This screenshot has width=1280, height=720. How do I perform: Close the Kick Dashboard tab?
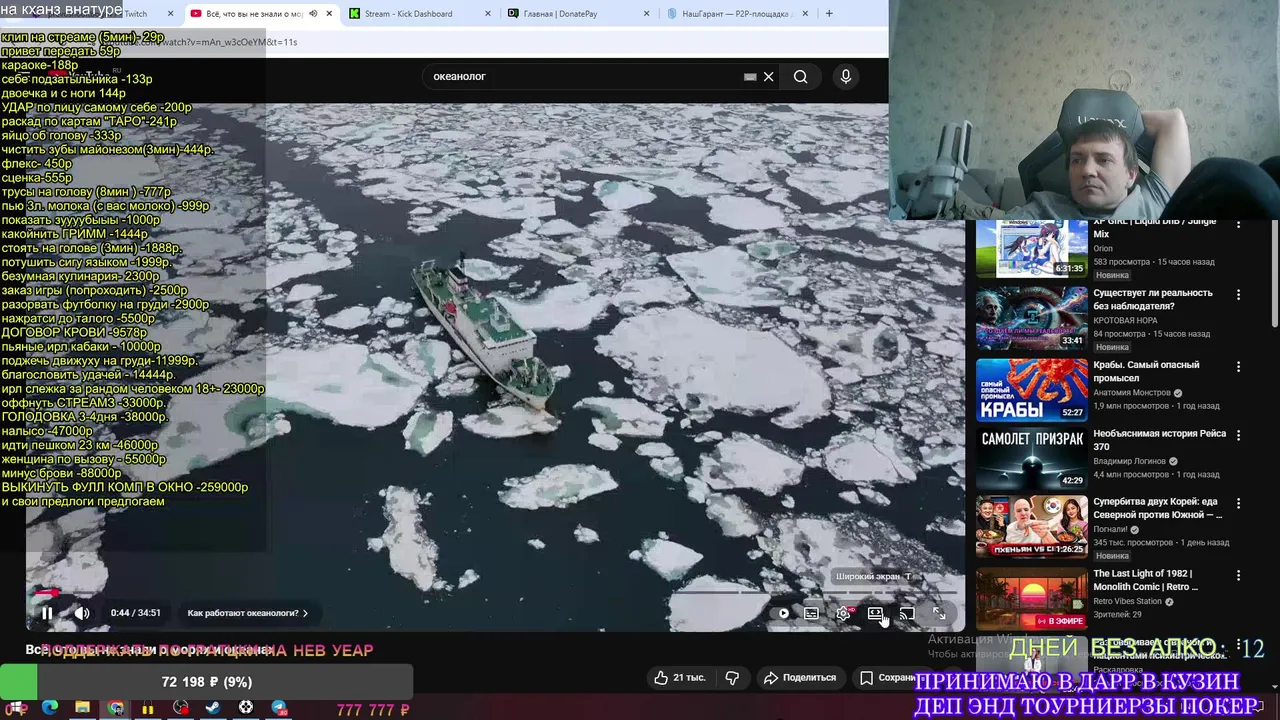[x=487, y=14]
